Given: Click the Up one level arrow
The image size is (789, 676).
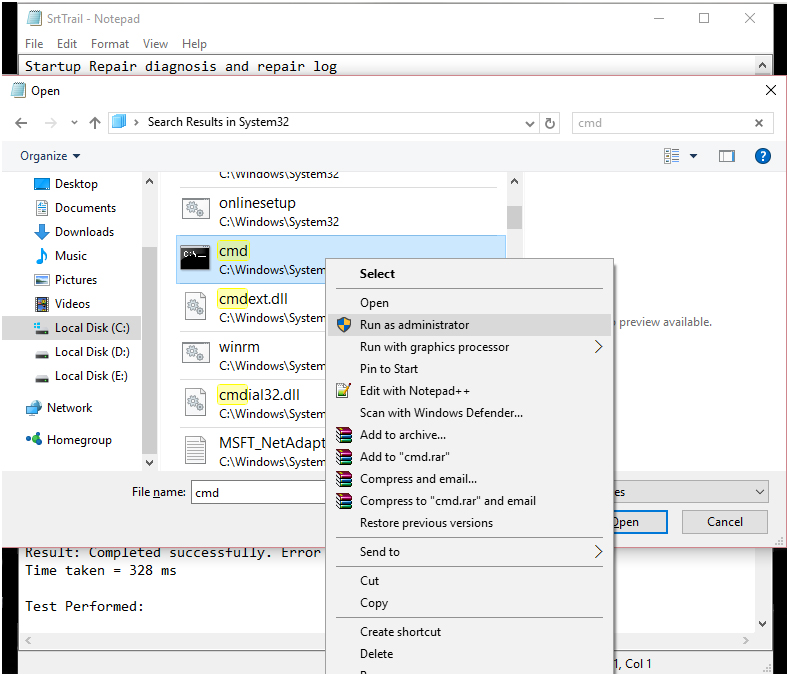Looking at the screenshot, I should coord(95,123).
